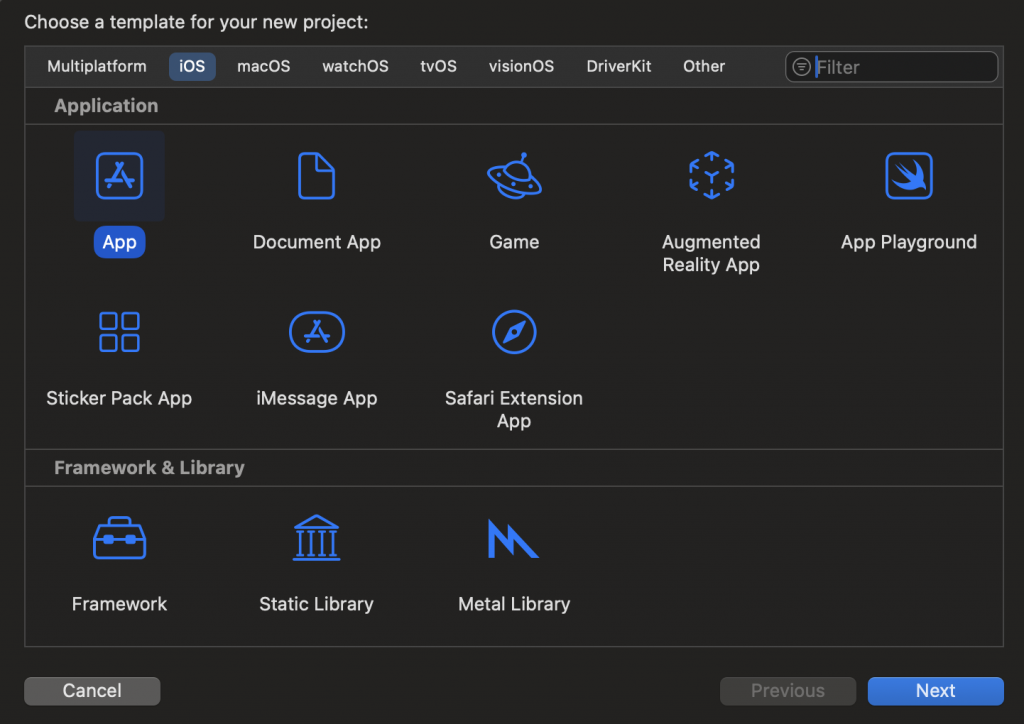The image size is (1024, 724).
Task: Click the Framework & Library section header
Action: point(149,467)
